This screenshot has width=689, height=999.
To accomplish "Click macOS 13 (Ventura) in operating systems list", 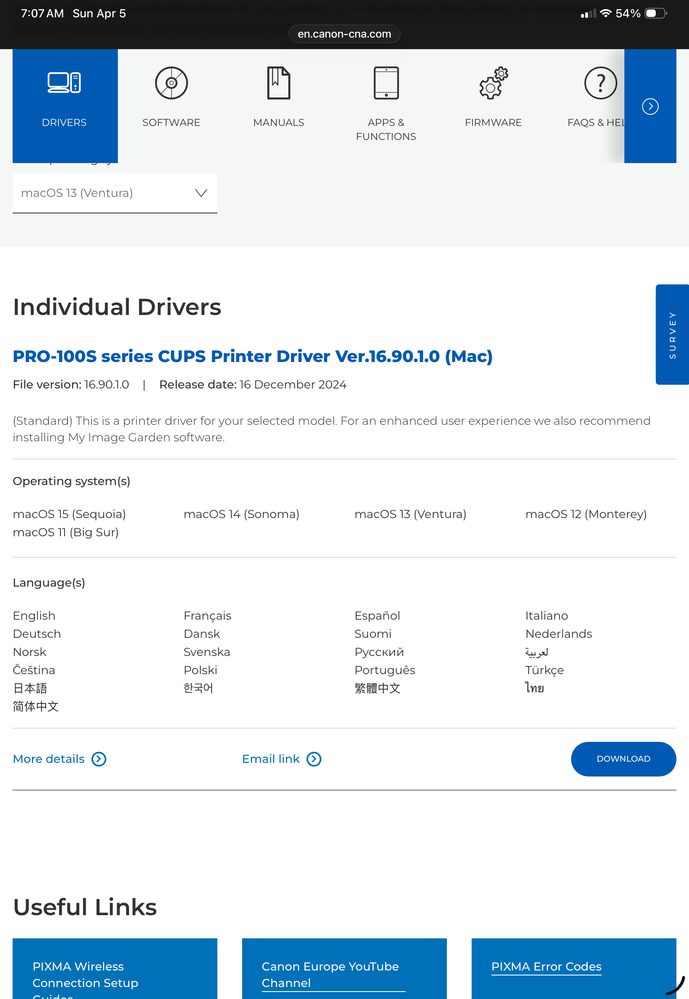I will point(410,514).
